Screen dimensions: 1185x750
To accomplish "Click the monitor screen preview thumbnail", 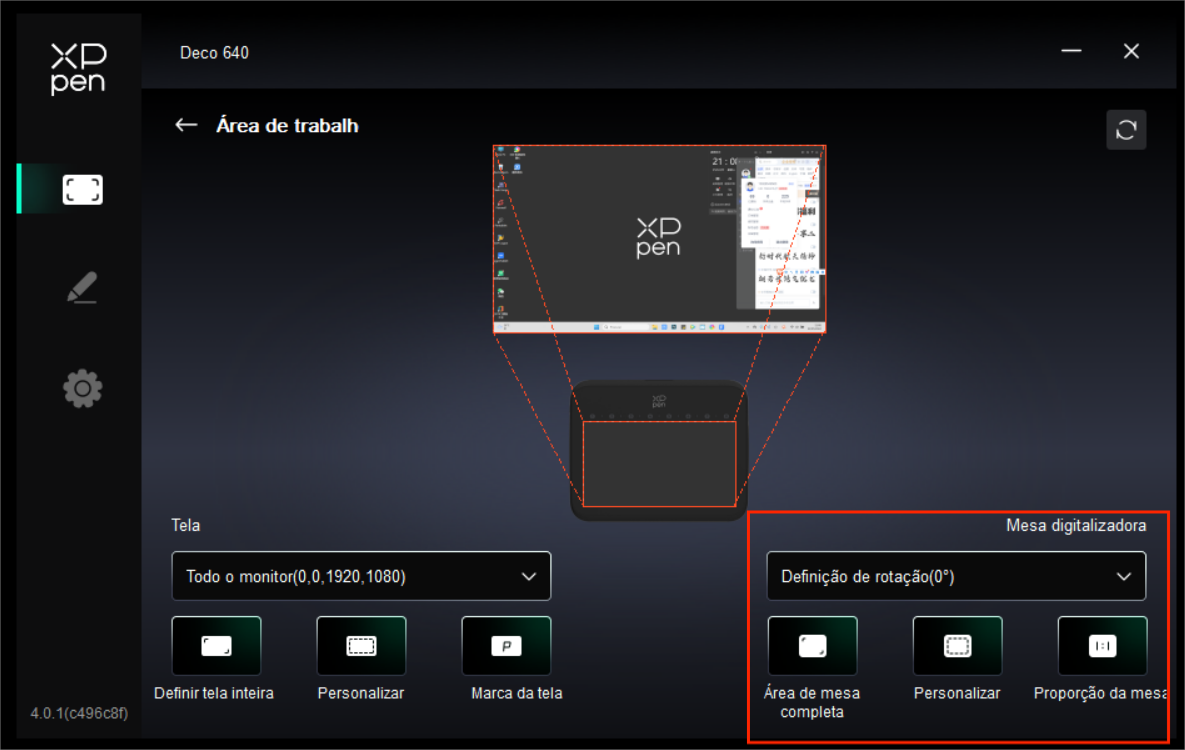I will [660, 239].
